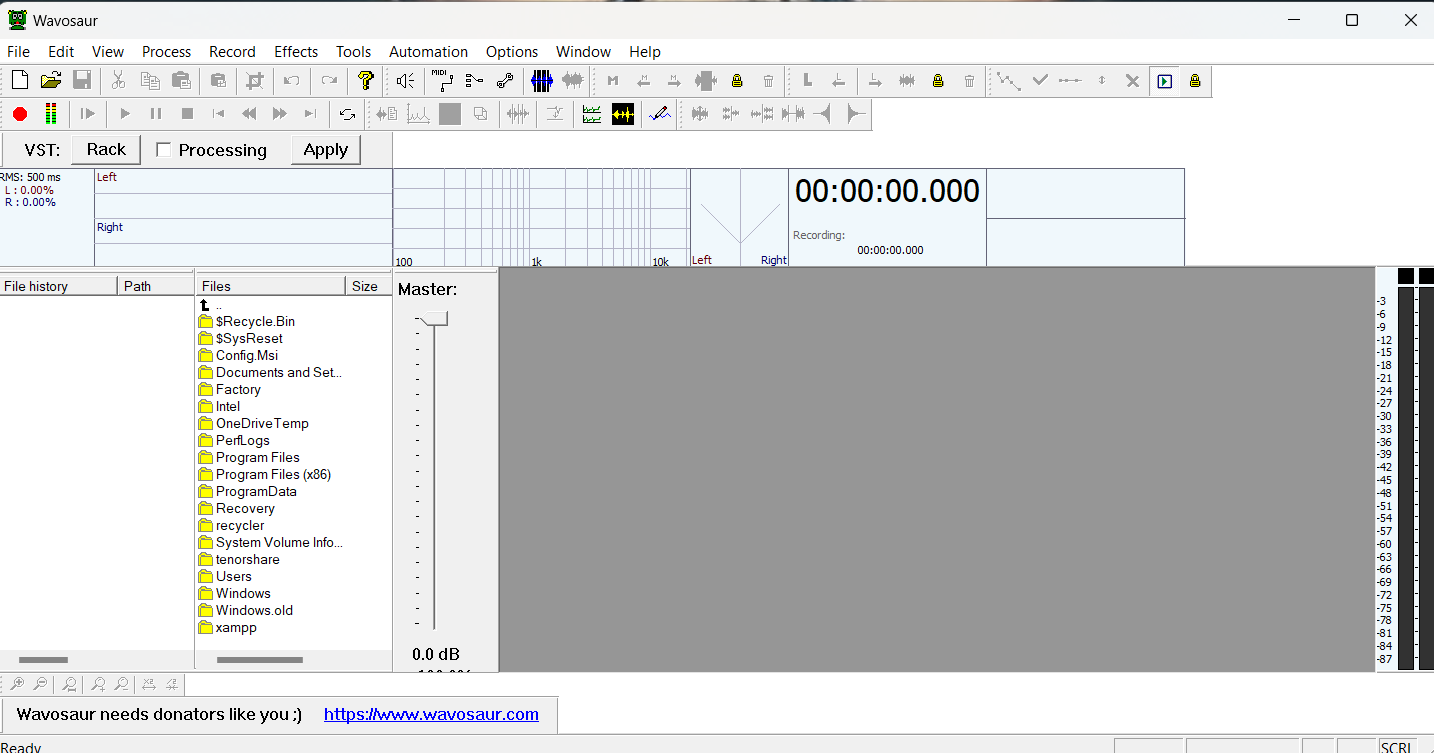This screenshot has height=753, width=1434.
Task: Click the Master volume slider handle
Action: (x=434, y=319)
